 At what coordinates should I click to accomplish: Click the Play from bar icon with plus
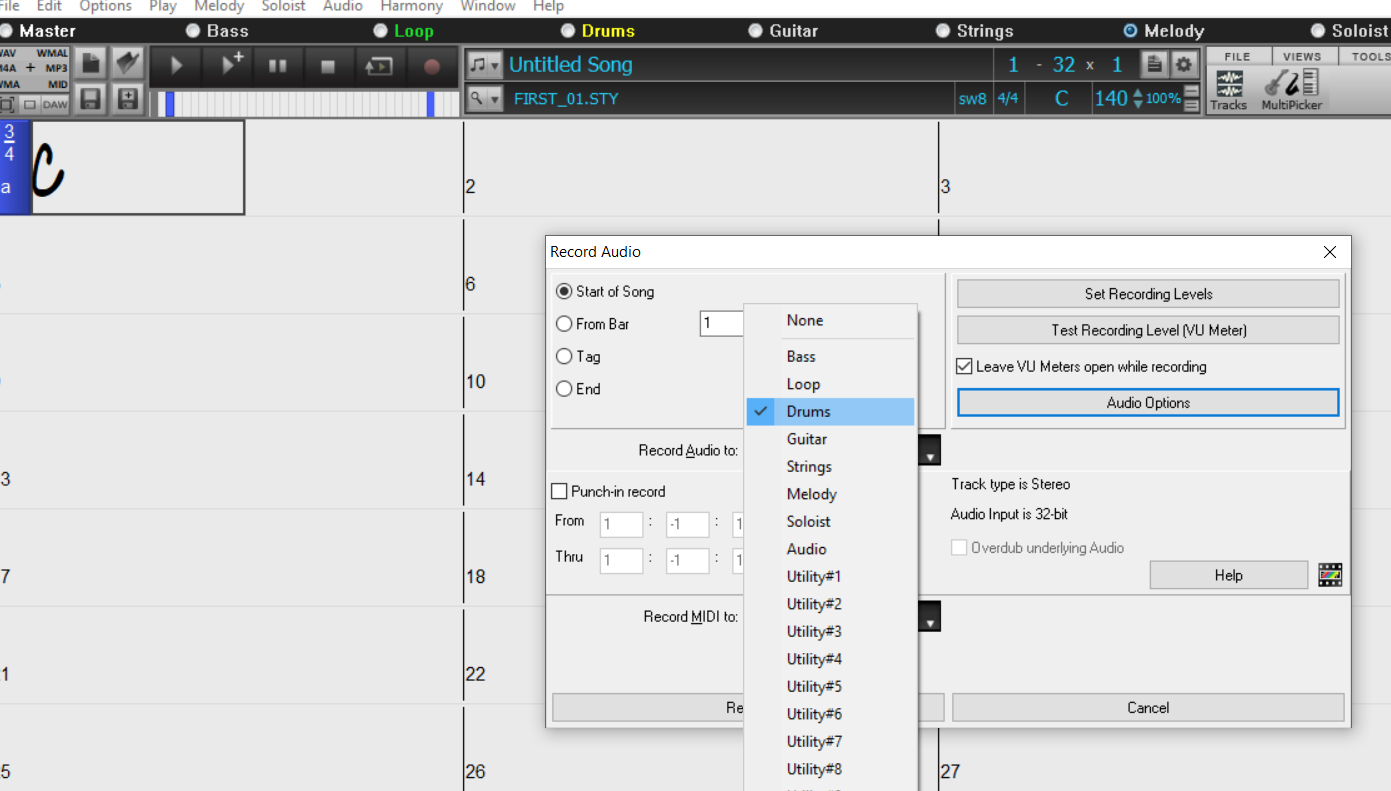click(x=229, y=66)
